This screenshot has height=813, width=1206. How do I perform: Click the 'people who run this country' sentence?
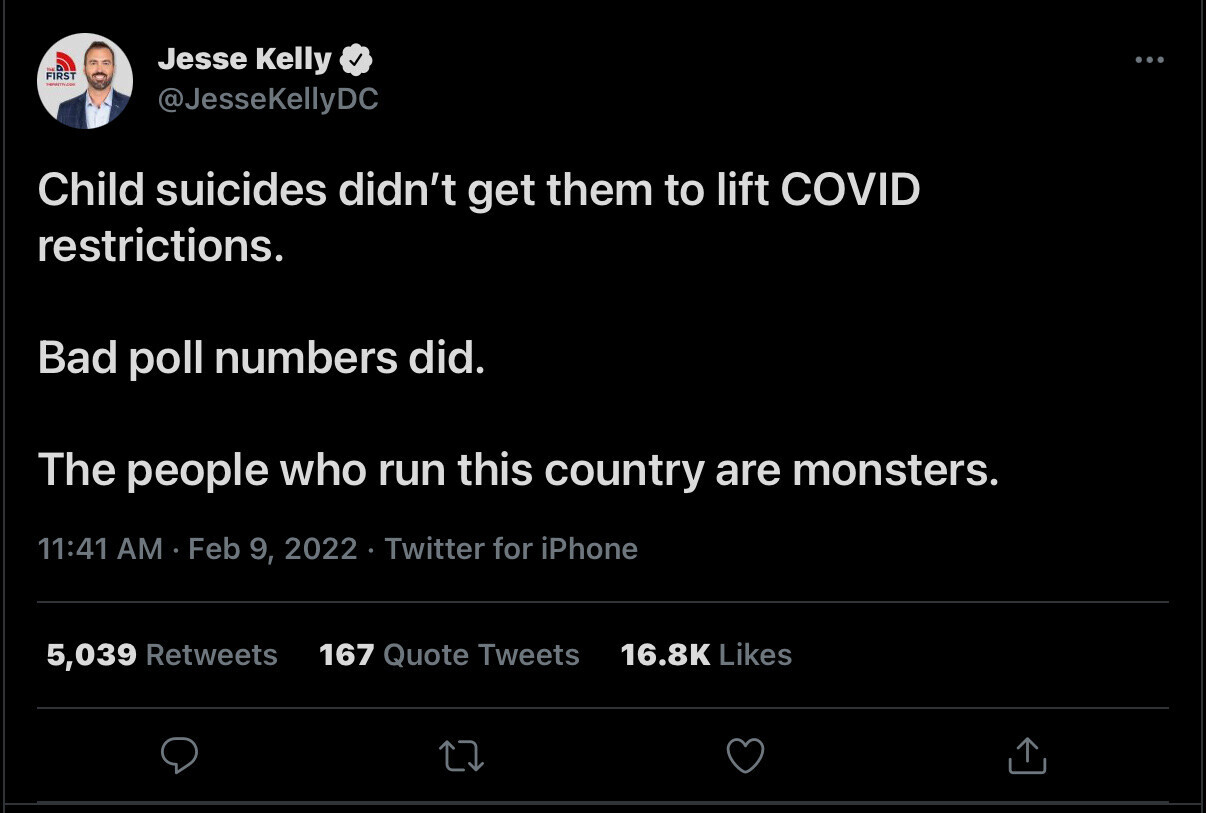(x=518, y=470)
